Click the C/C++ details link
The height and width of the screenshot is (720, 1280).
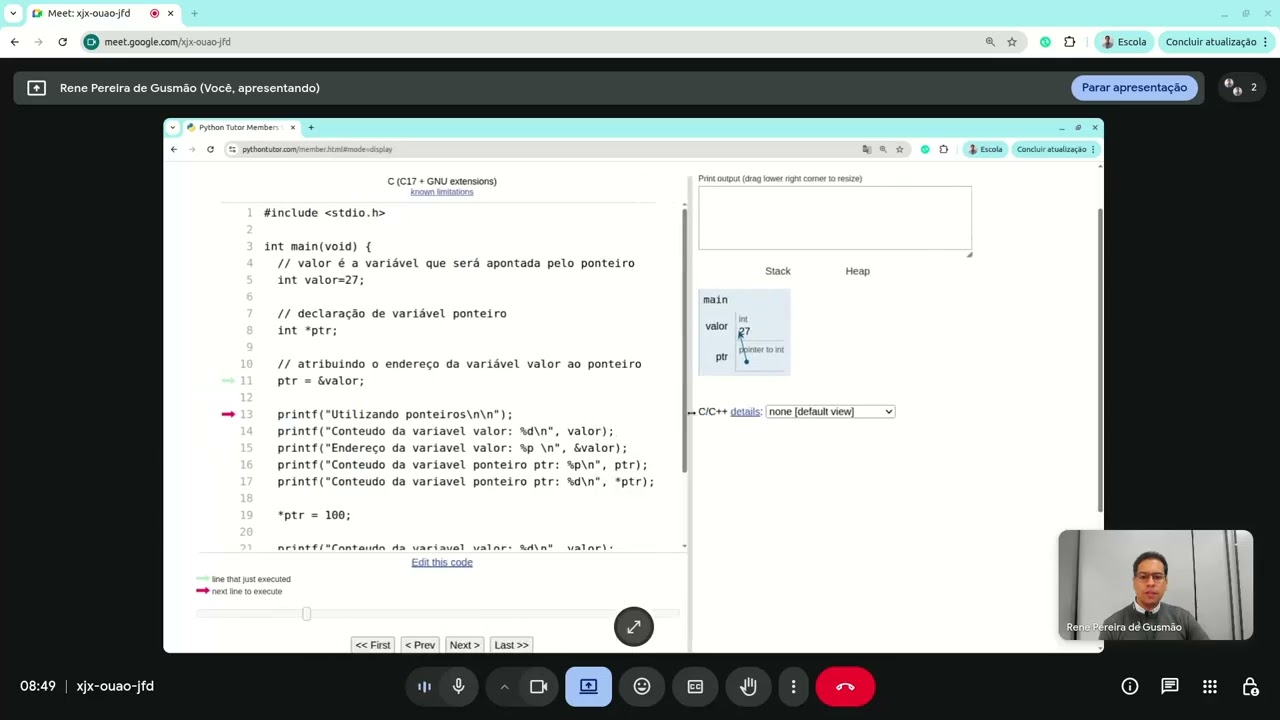coord(745,412)
